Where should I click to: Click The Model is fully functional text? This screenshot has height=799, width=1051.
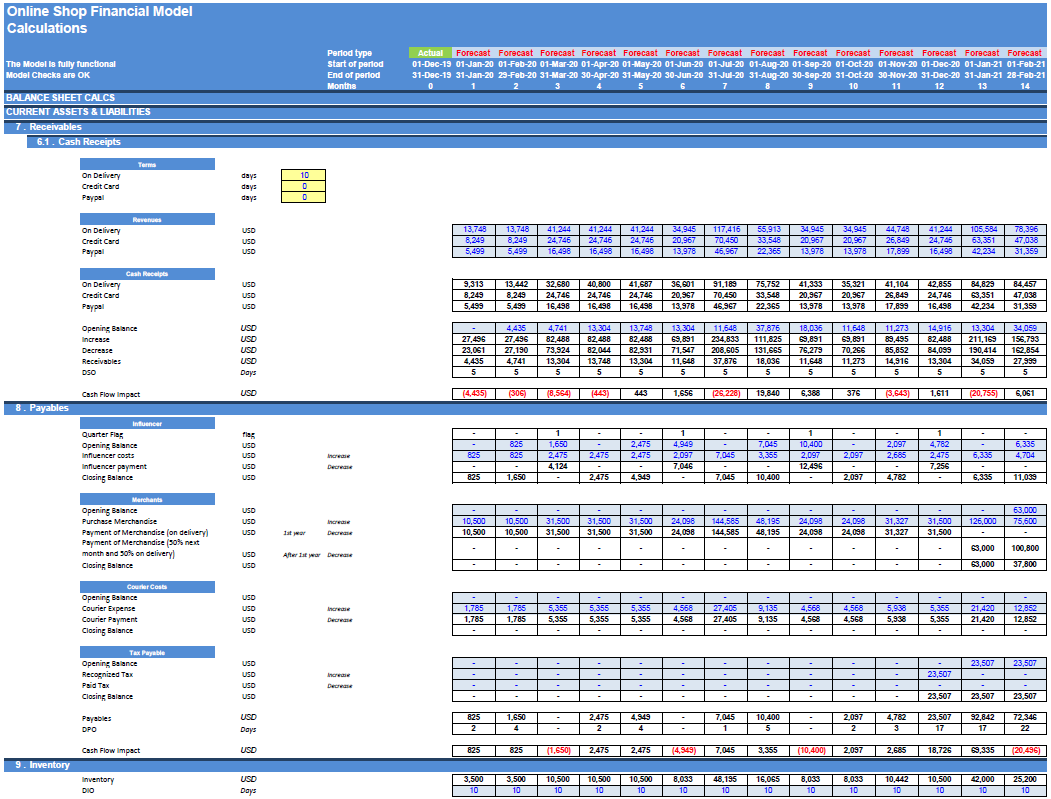point(61,64)
